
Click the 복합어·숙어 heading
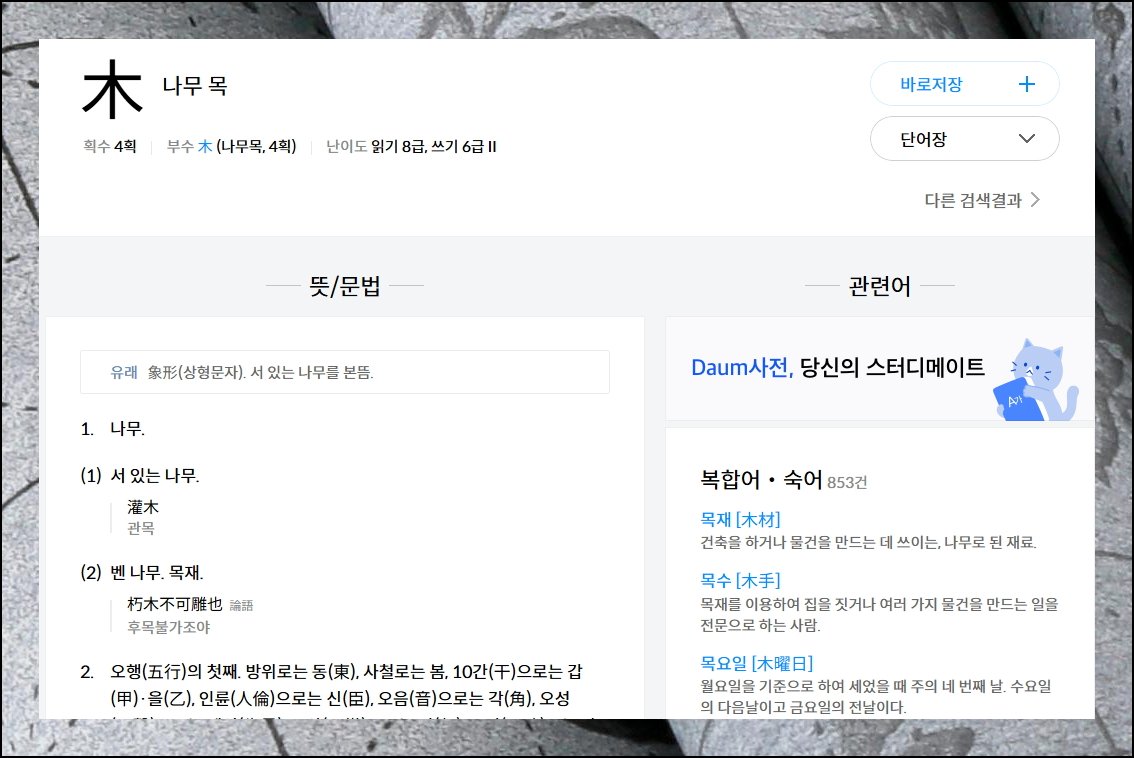coord(762,480)
